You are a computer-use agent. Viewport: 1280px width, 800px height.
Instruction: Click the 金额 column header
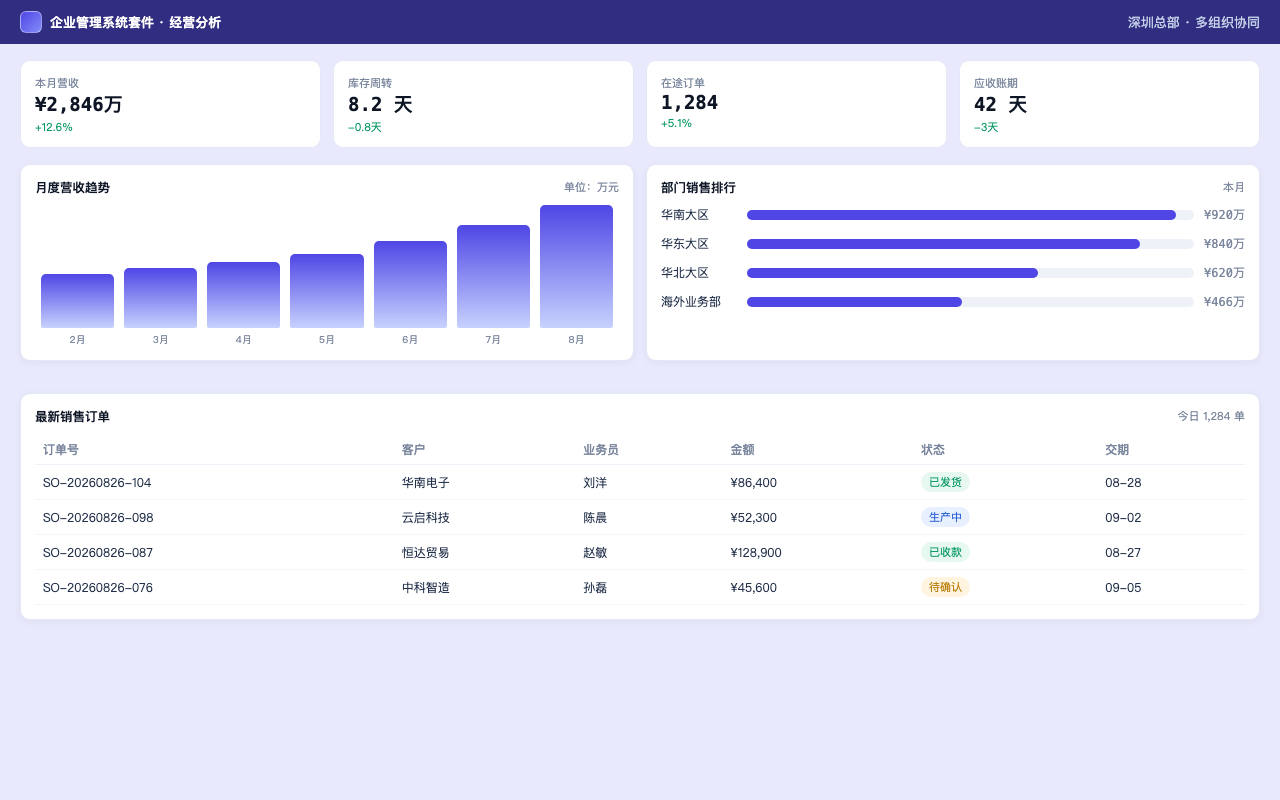pyautogui.click(x=742, y=450)
